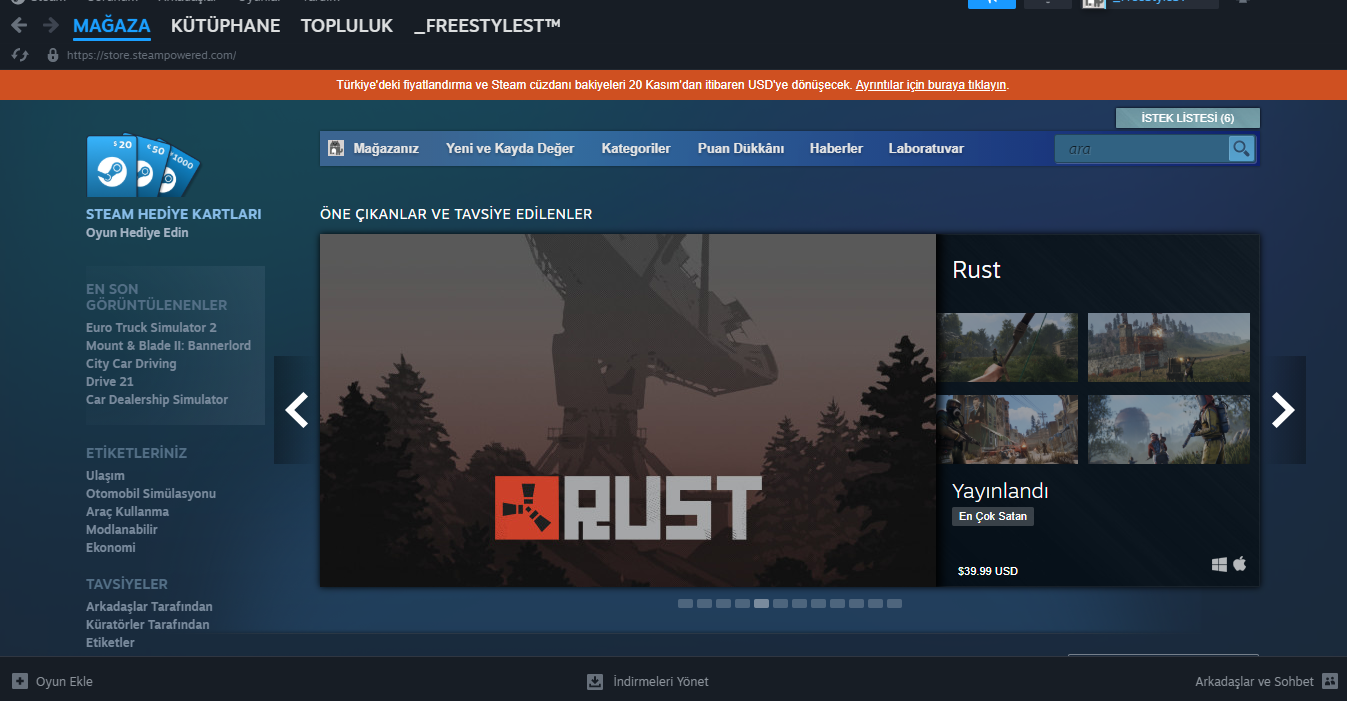Follow the 'Ayrıntılar için buraya tıklayın' link
The image size is (1347, 701).
point(931,85)
